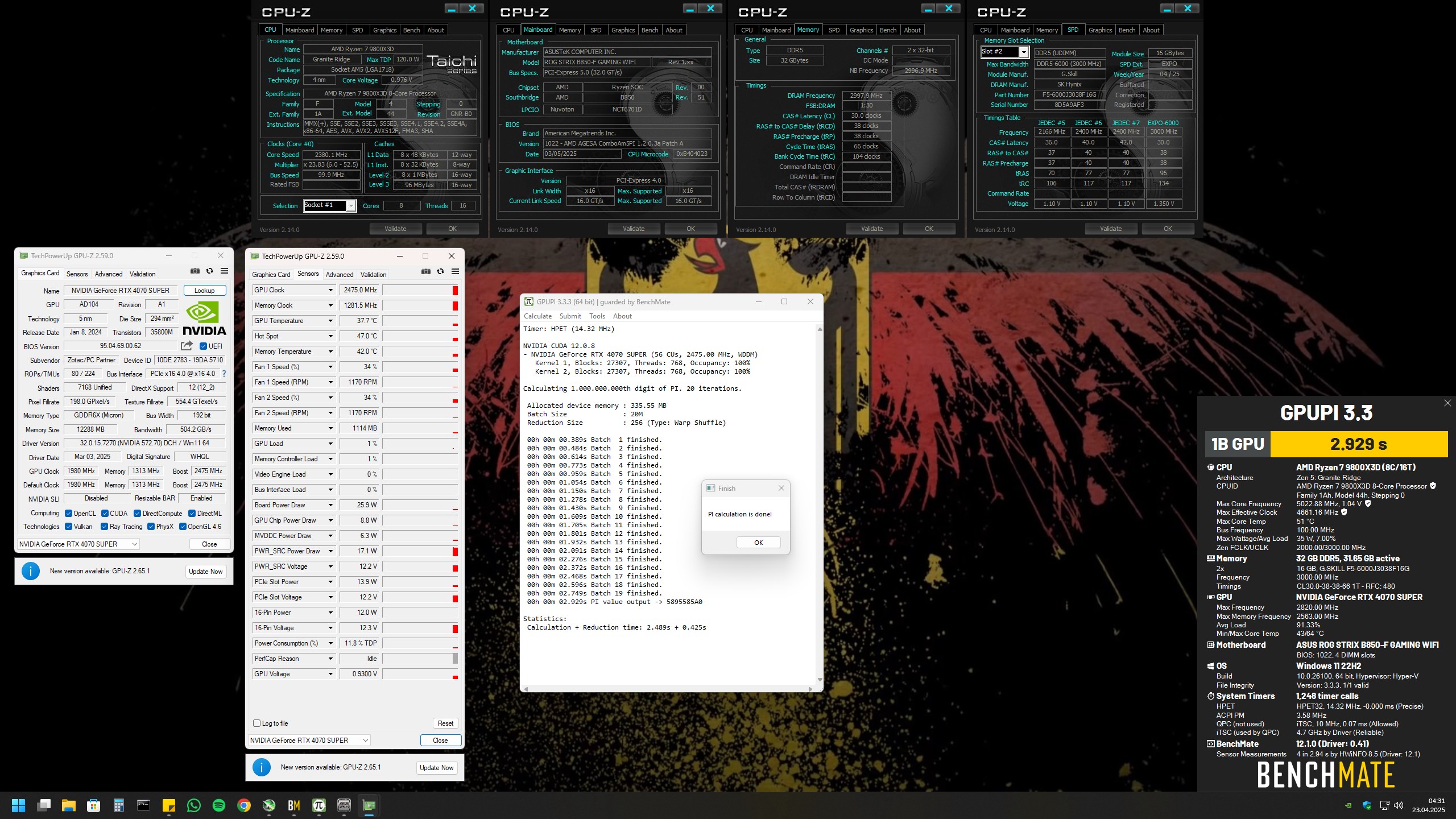Click ASRock CPU-Z taskbar icon
Image resolution: width=1456 pixels, height=819 pixels.
pyautogui.click(x=344, y=805)
